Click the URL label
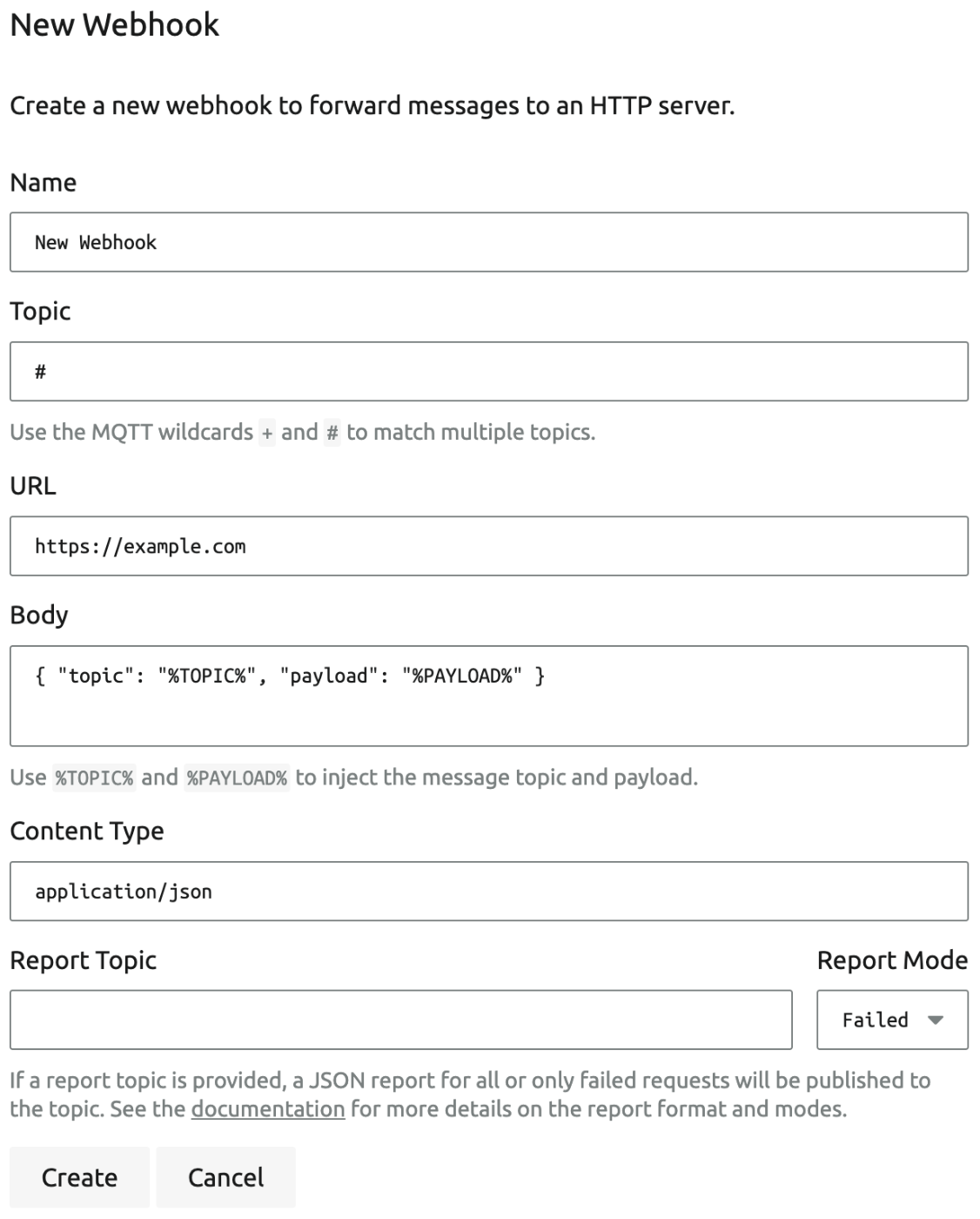This screenshot has height=1219, width=980. [33, 486]
